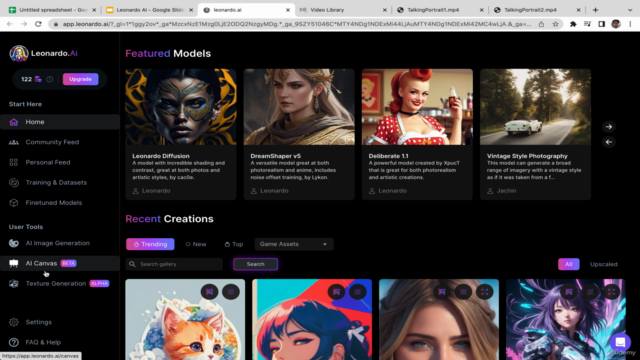Click the Leonardo author link under DreamShaper v5
640x360 pixels.
point(274,191)
